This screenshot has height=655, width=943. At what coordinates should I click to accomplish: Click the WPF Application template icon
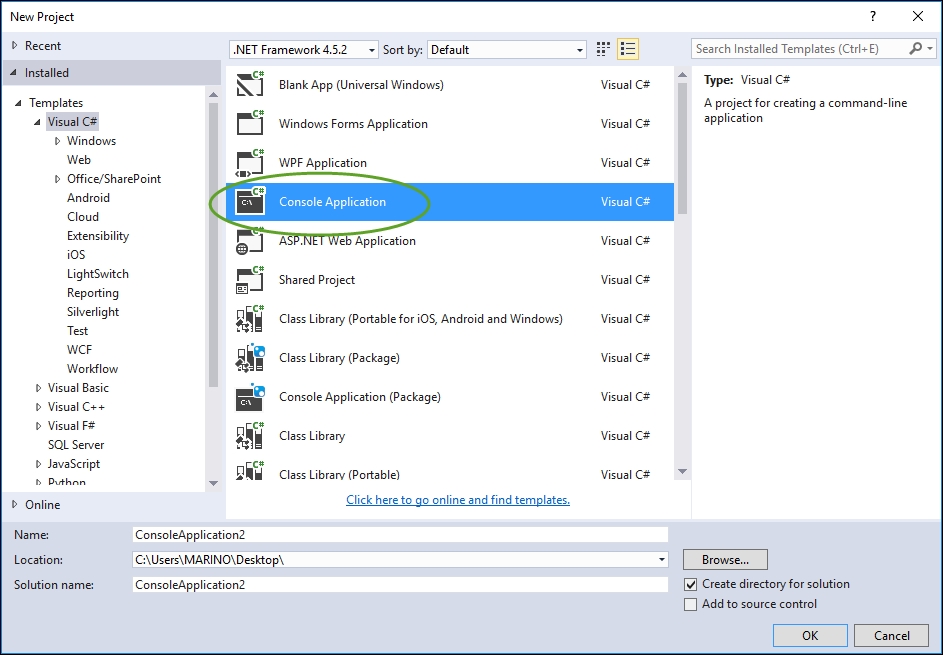click(250, 162)
